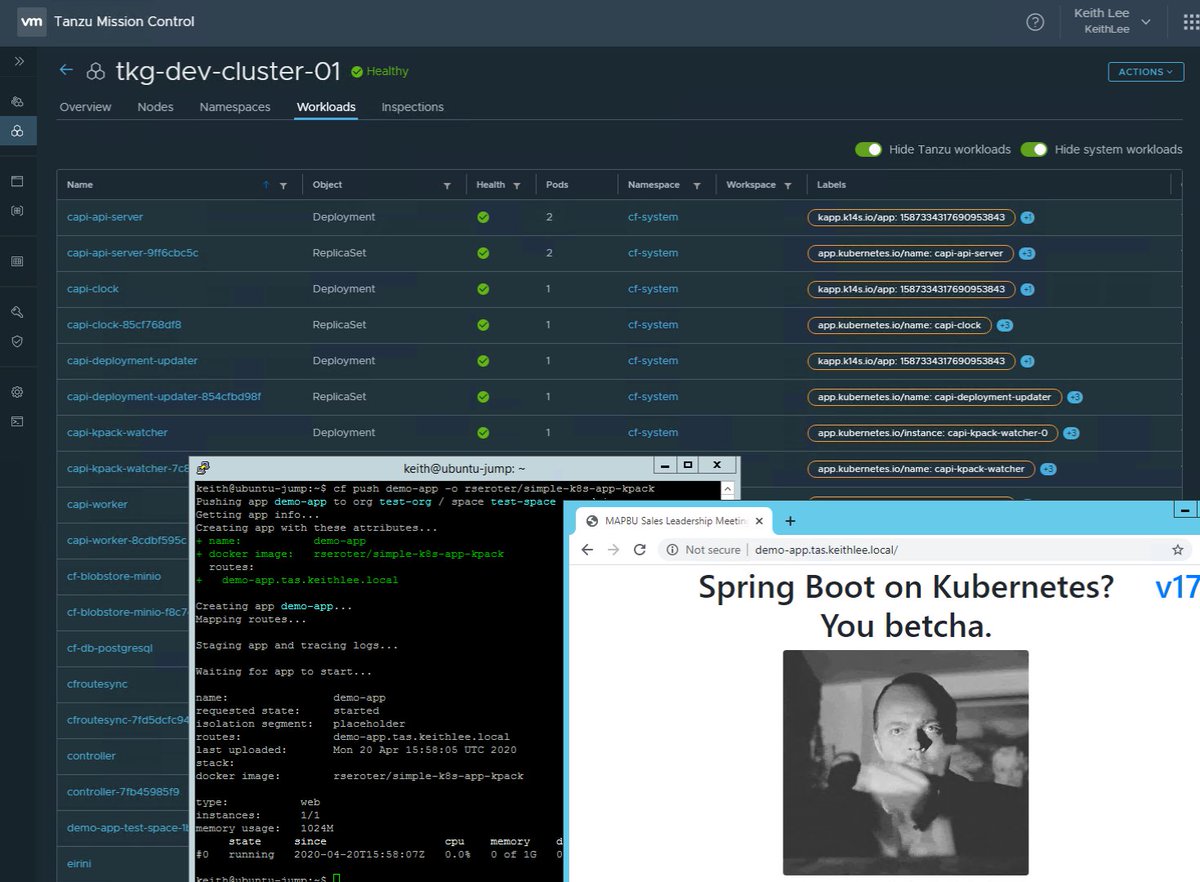Toggle Hide system workloads switch
This screenshot has height=882, width=1200.
[x=1034, y=149]
